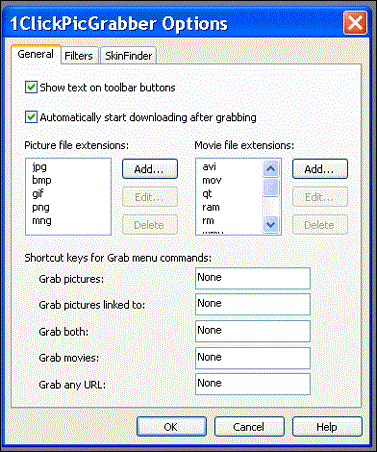
Task: Select mov in movie extensions list
Action: coord(212,180)
